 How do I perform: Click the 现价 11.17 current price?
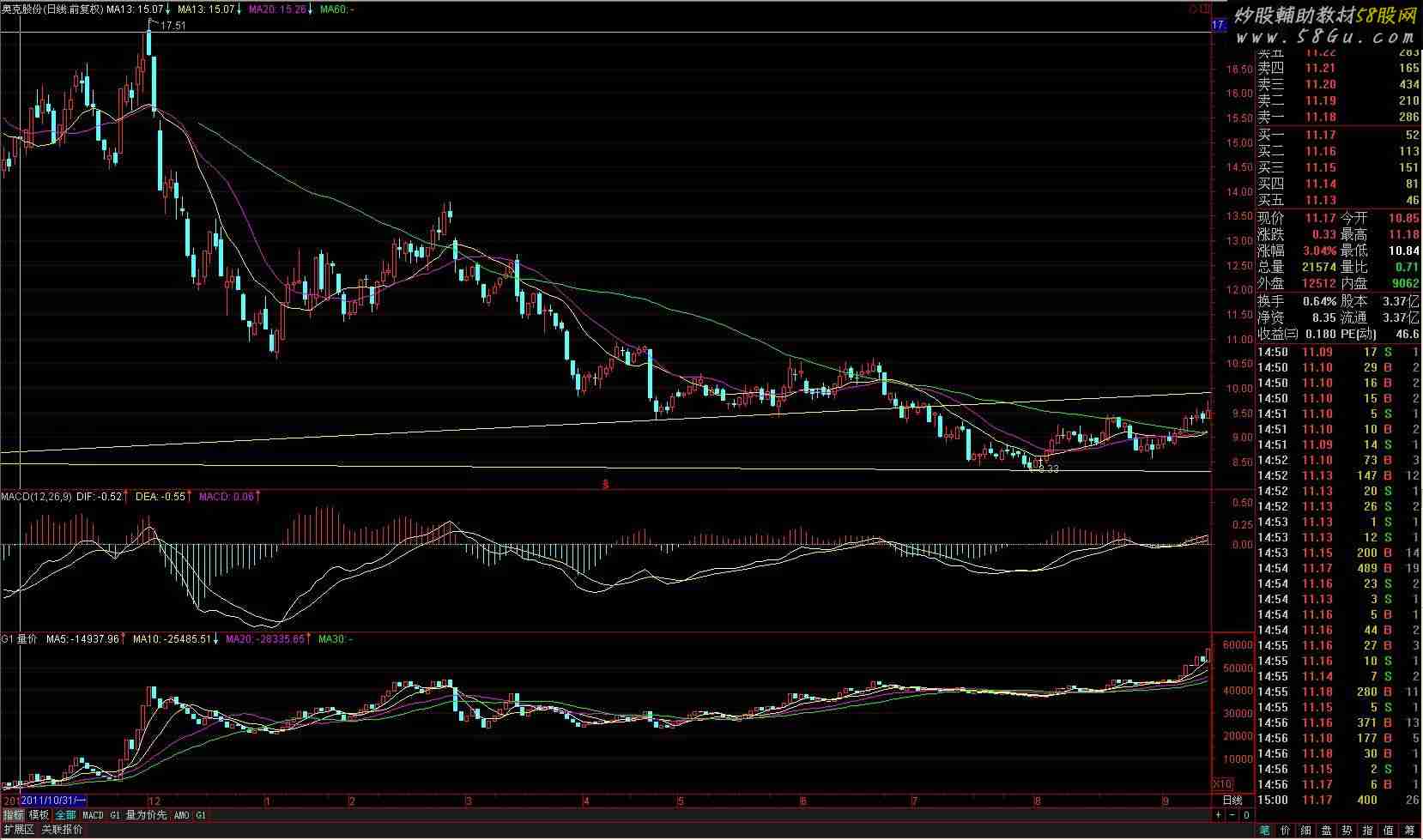click(x=1320, y=218)
